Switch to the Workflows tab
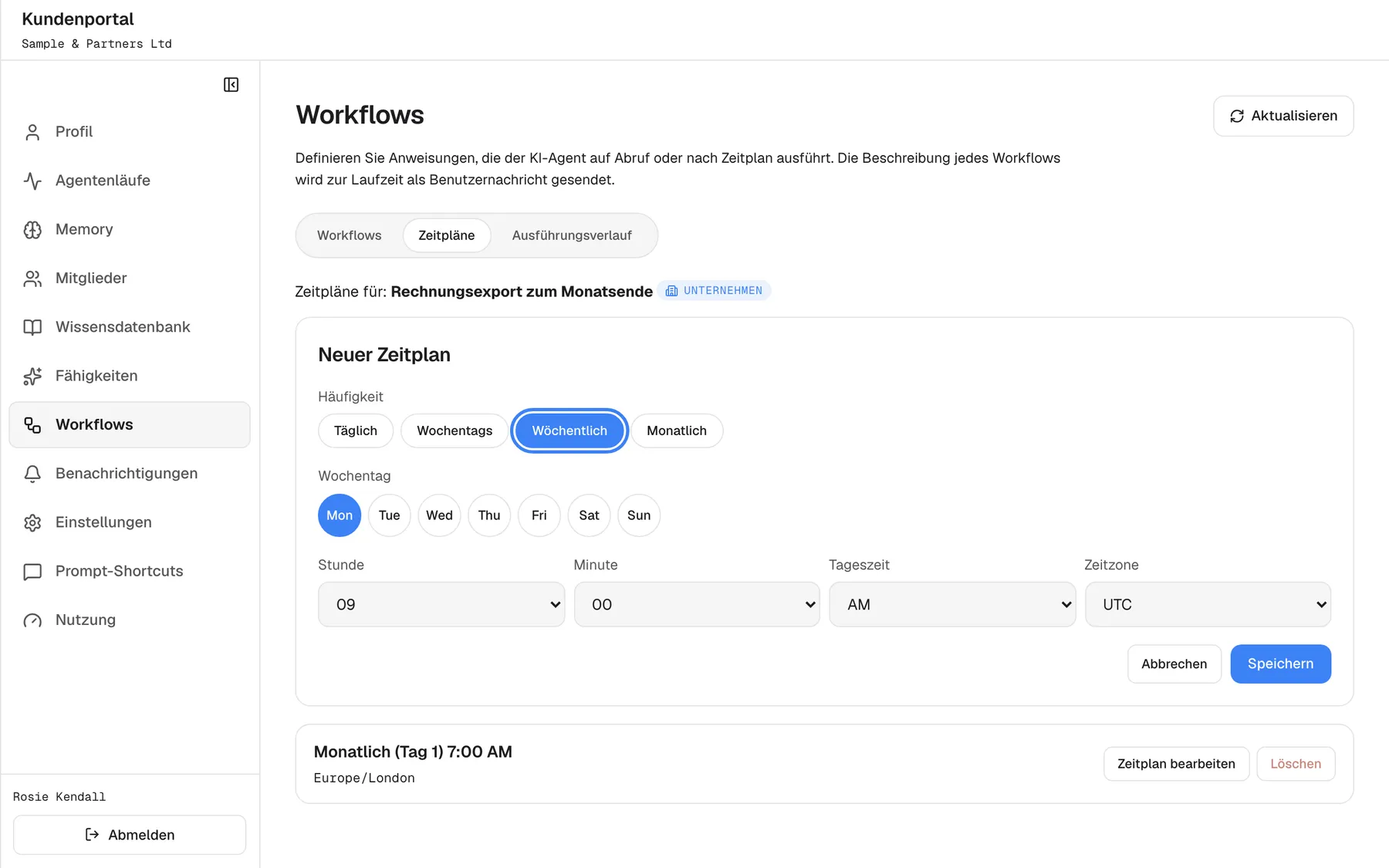Screen dimensions: 1389x868 (x=350, y=235)
